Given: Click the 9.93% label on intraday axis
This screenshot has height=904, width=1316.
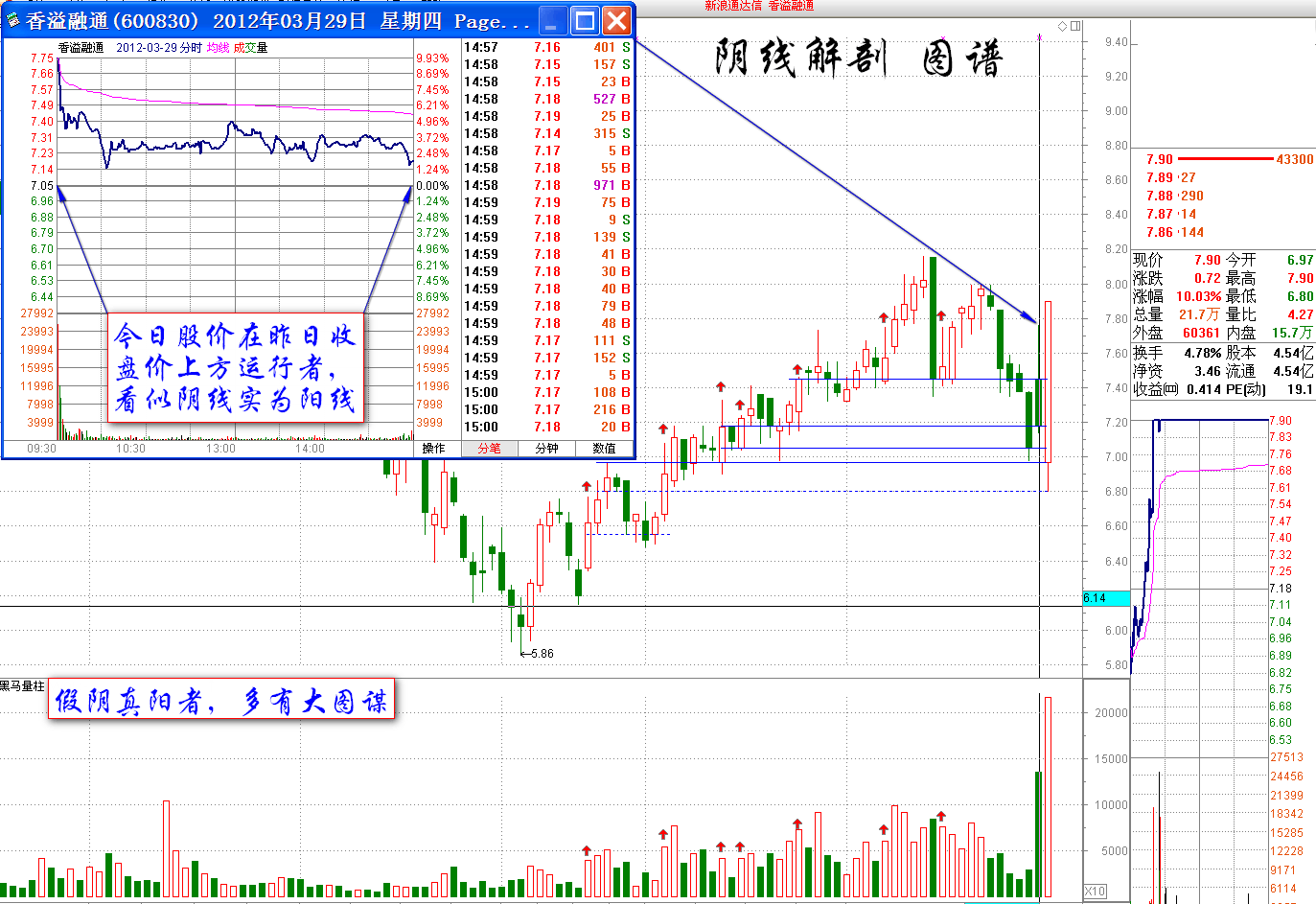Looking at the screenshot, I should tap(432, 58).
